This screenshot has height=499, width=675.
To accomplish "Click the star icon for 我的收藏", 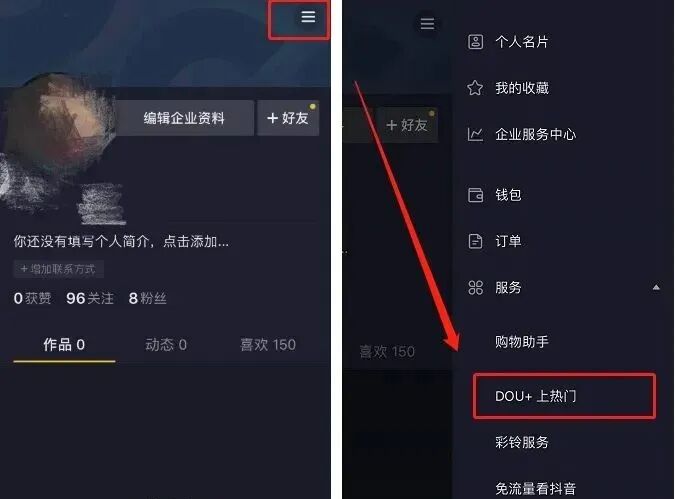I will [x=475, y=88].
